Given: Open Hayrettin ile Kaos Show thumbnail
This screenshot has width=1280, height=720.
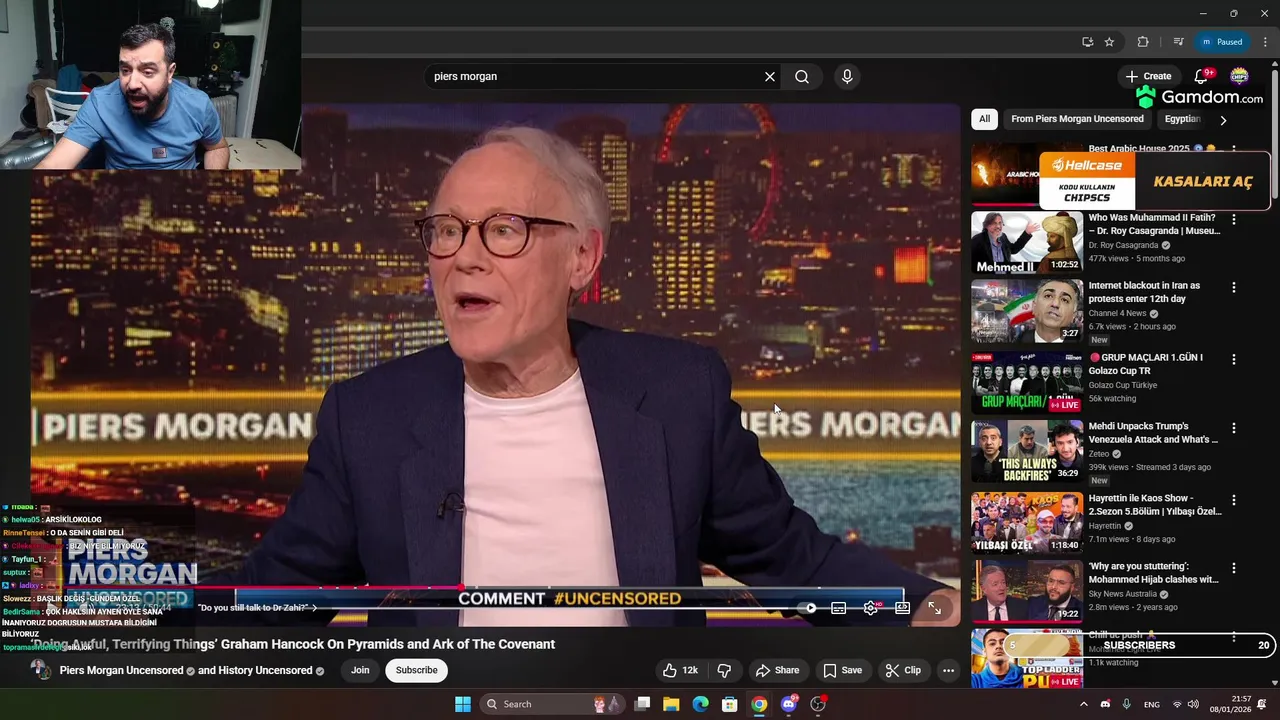Looking at the screenshot, I should pyautogui.click(x=1026, y=521).
